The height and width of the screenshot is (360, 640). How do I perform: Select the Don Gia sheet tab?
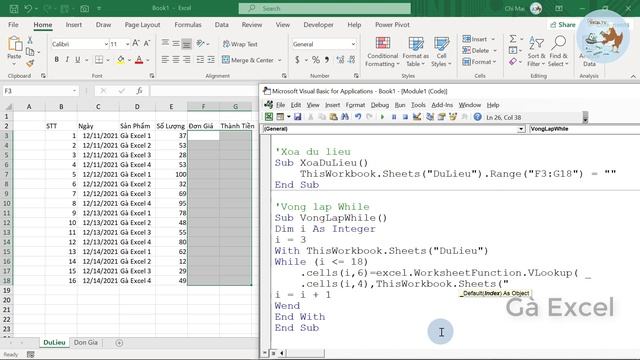click(86, 342)
